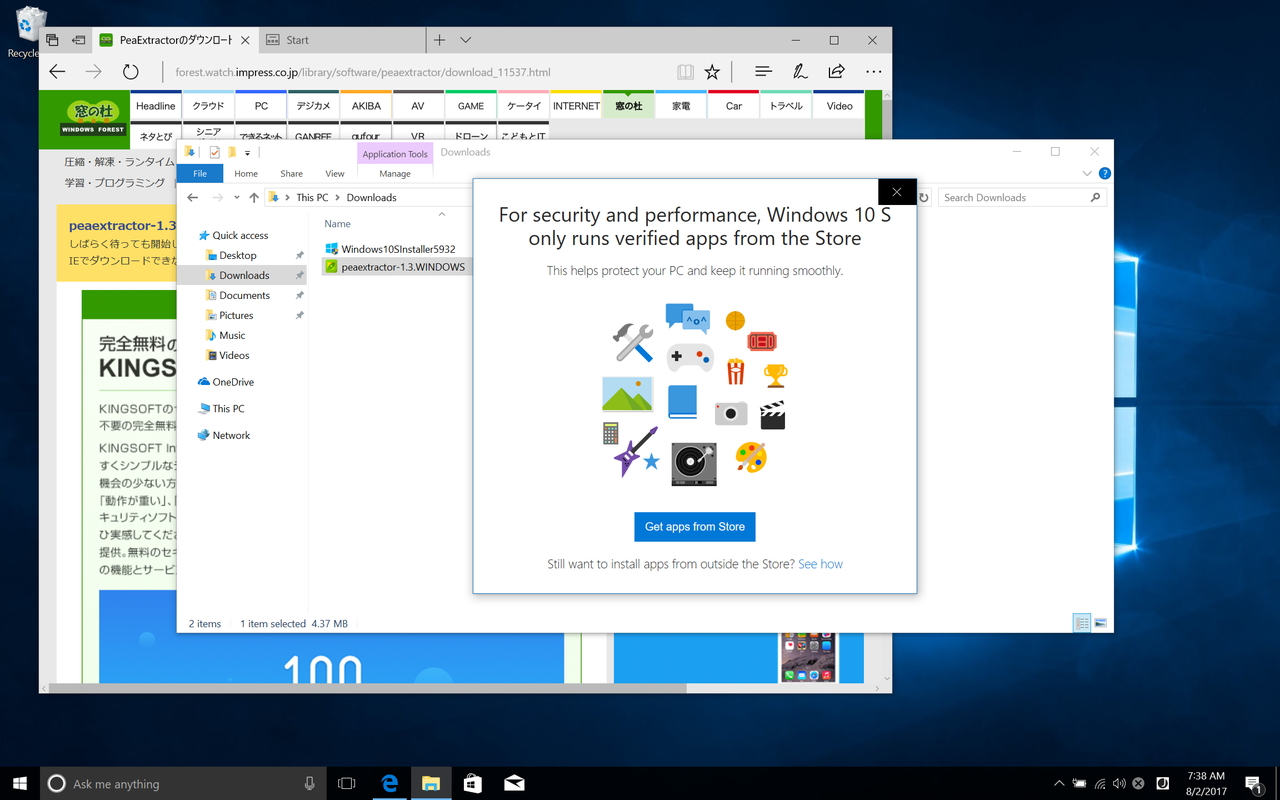The image size is (1280, 800).
Task: Select Downloads in navigation pane
Action: pyautogui.click(x=244, y=275)
